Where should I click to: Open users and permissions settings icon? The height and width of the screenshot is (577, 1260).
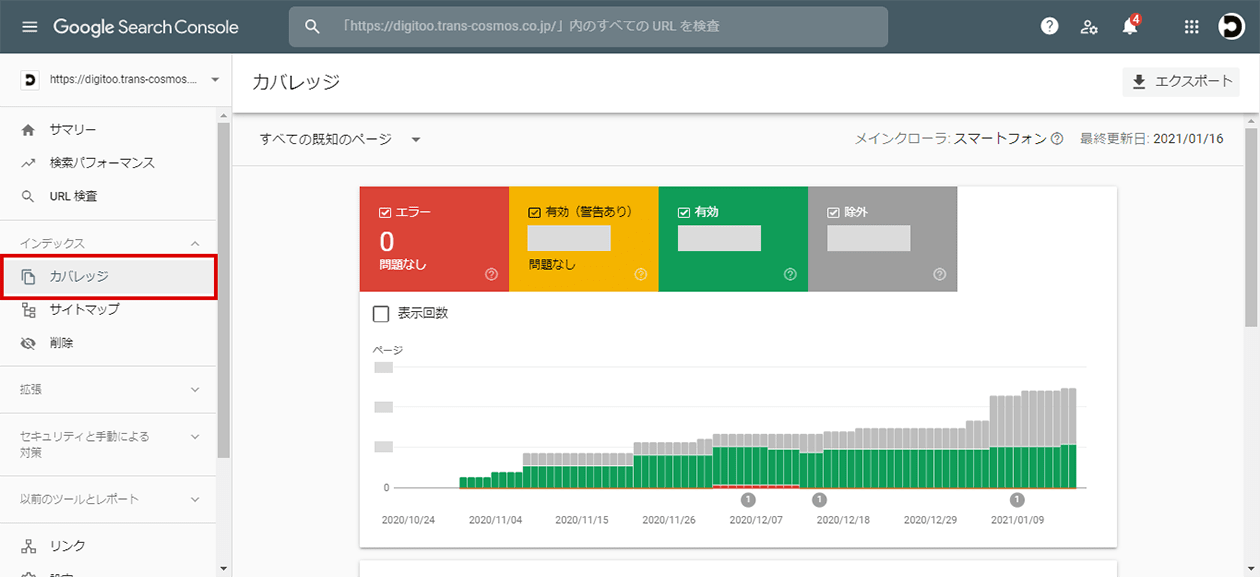pyautogui.click(x=1089, y=27)
